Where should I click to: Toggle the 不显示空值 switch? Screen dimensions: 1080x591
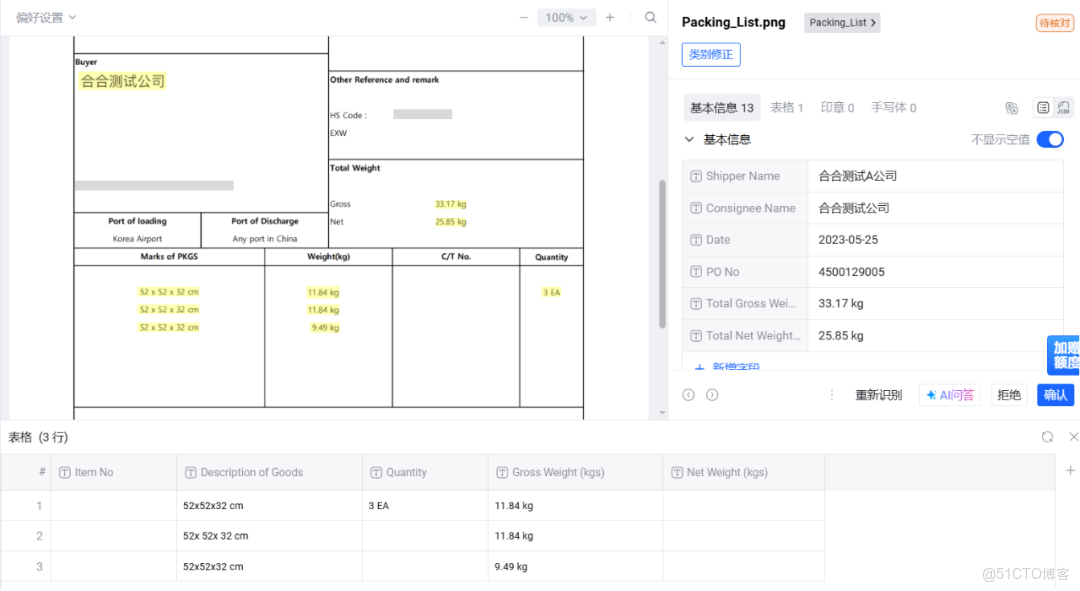coord(1049,140)
